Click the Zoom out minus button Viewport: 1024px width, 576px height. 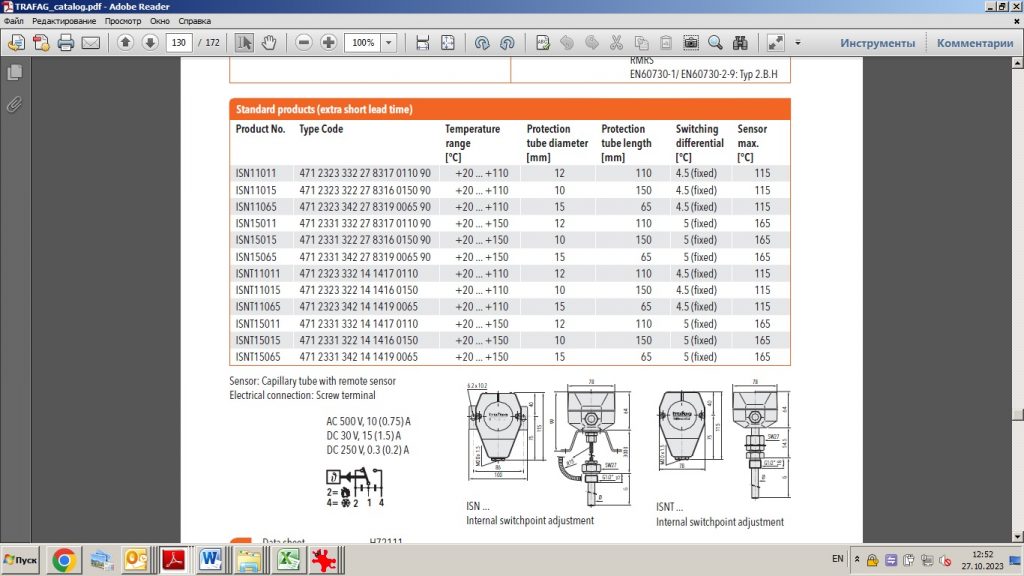304,43
